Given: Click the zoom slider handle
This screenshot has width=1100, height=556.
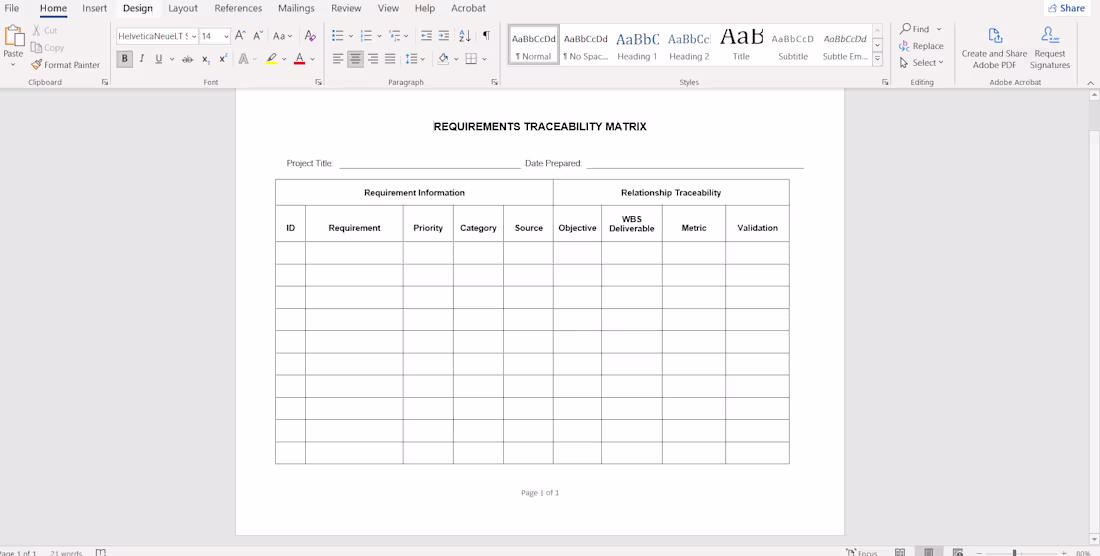Looking at the screenshot, I should coord(1014,553).
